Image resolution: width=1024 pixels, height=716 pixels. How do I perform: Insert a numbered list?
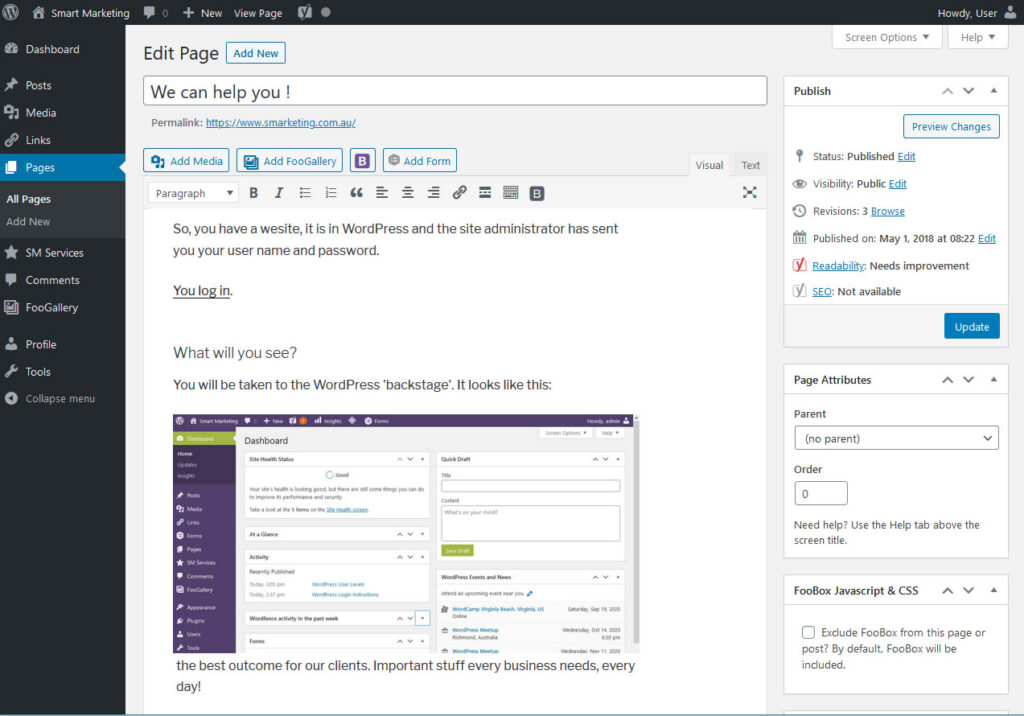(331, 193)
